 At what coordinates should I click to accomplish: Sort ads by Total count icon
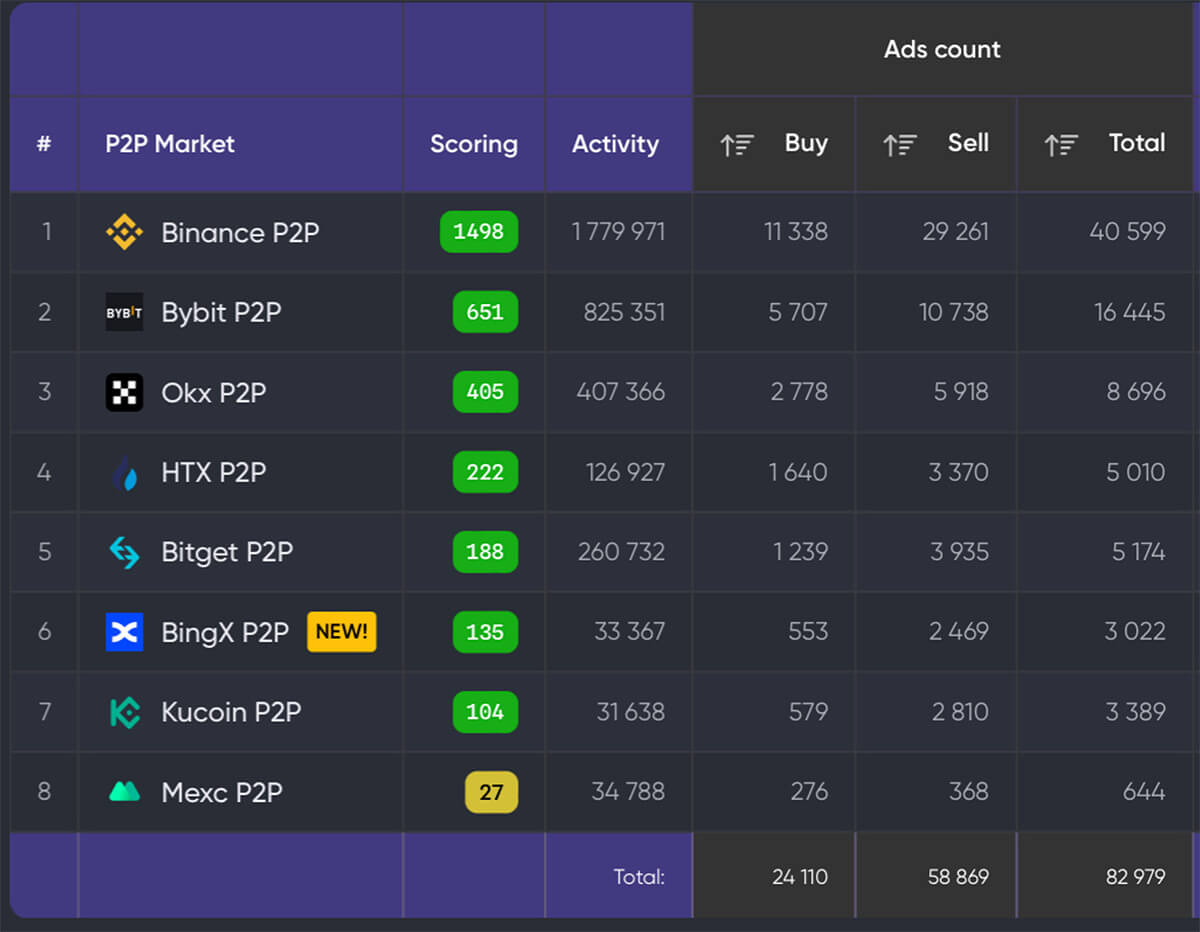point(1061,144)
